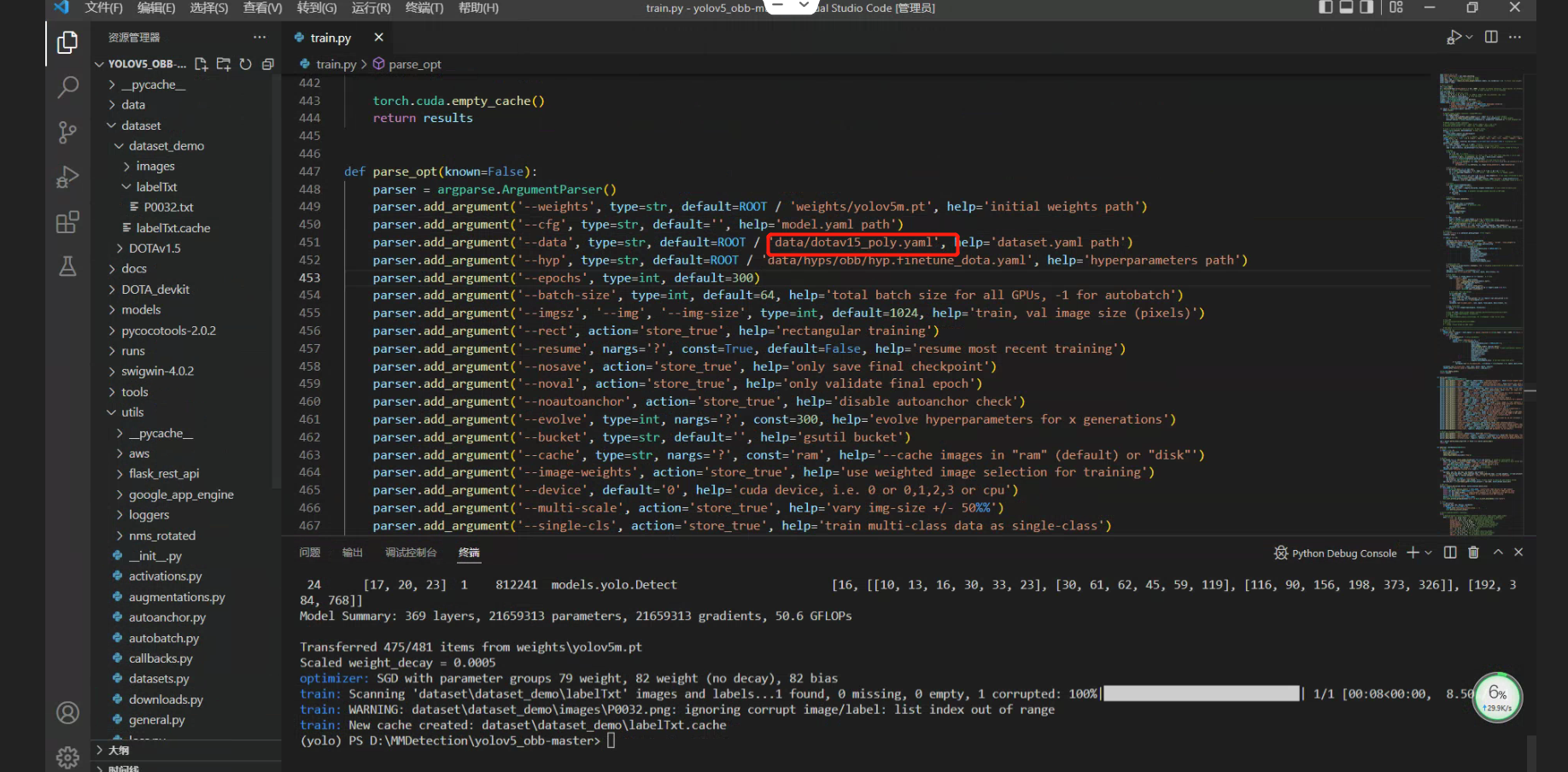Collapse all folders using the explorer icon
Viewport: 1568px width, 772px height.
tap(267, 63)
